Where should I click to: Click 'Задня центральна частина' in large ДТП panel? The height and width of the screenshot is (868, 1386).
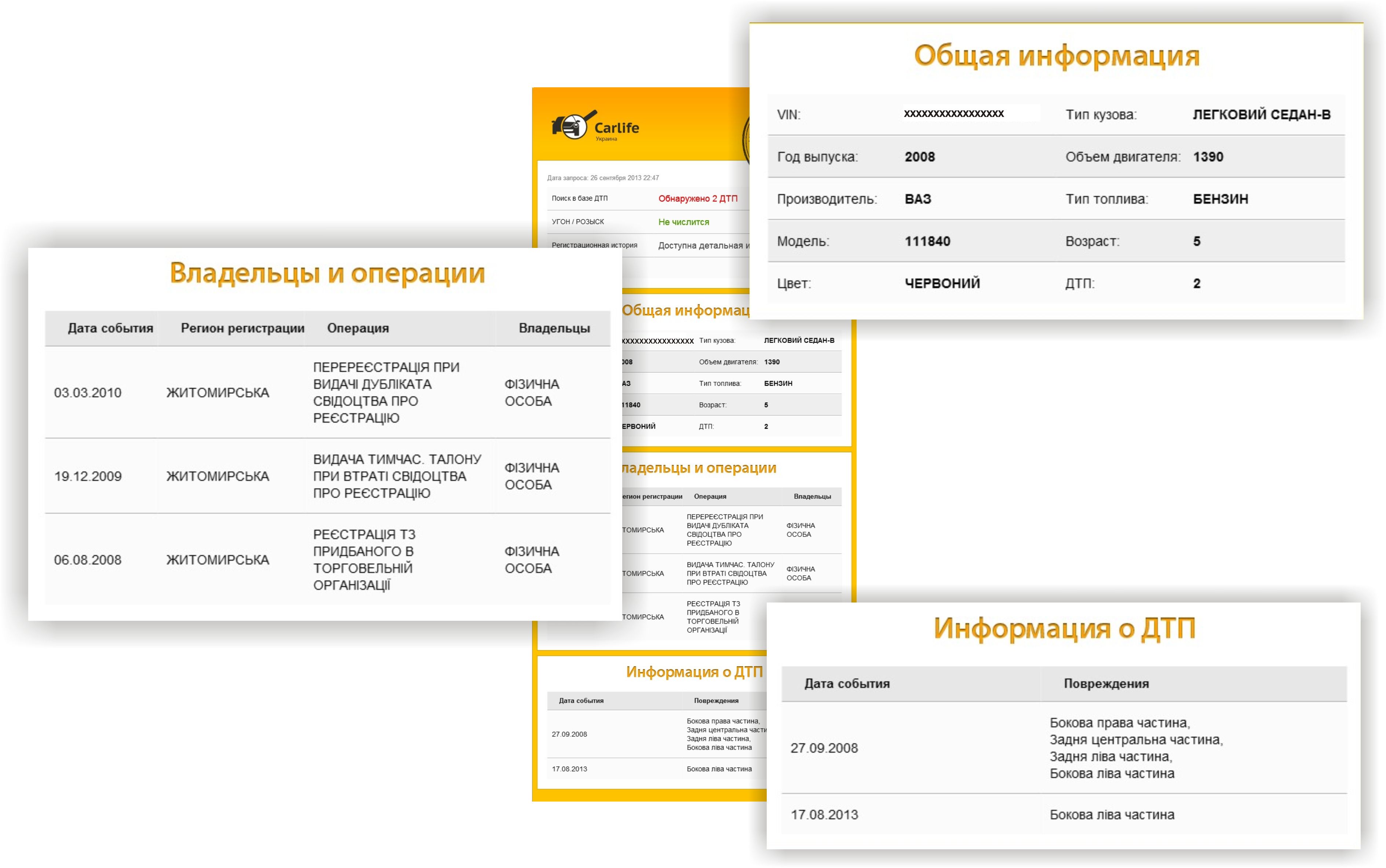pos(1136,740)
